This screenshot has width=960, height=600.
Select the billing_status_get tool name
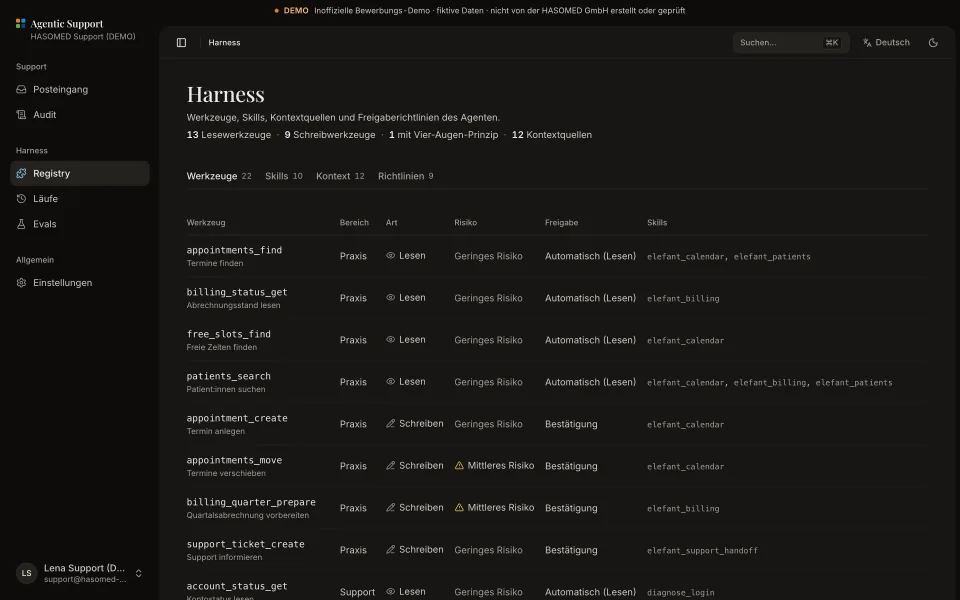click(237, 292)
